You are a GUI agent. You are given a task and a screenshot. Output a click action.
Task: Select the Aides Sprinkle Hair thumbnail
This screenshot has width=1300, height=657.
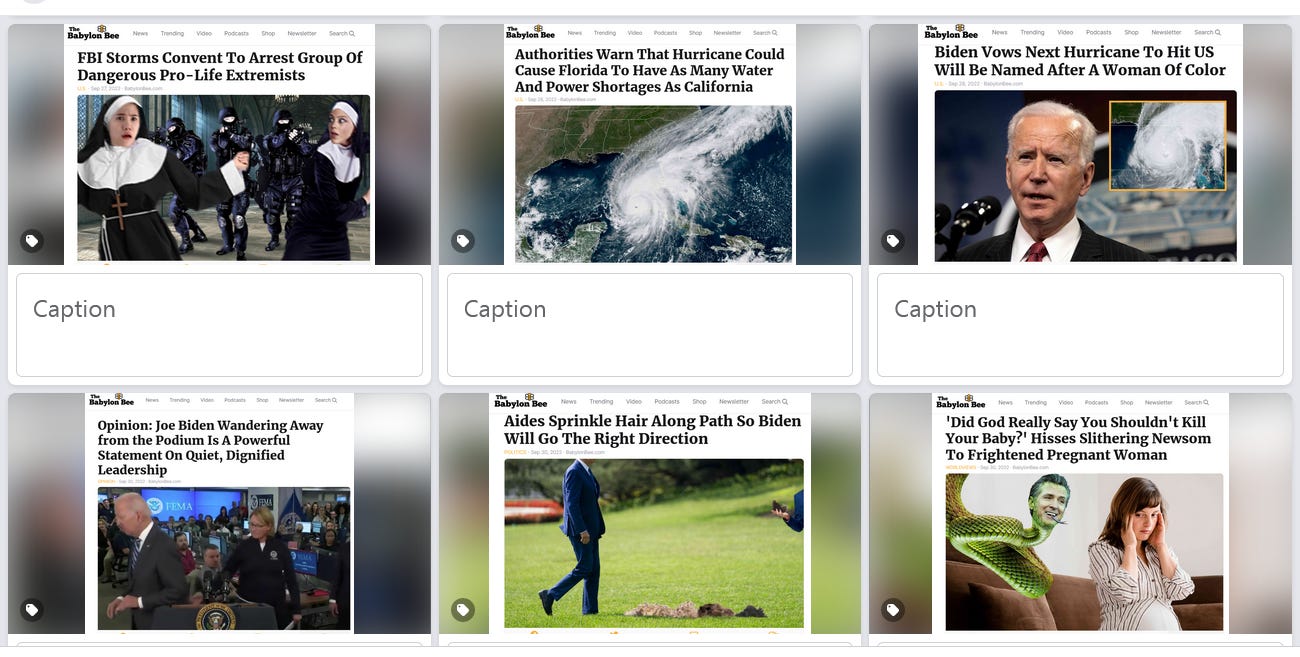[x=650, y=513]
